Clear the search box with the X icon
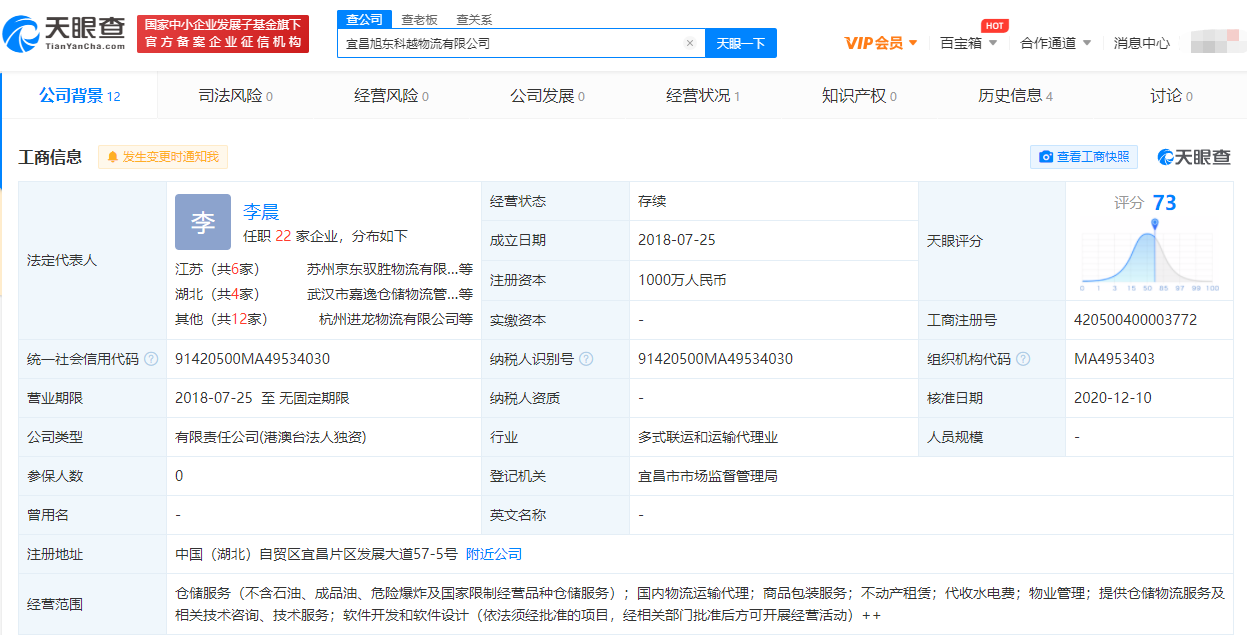 pyautogui.click(x=689, y=43)
